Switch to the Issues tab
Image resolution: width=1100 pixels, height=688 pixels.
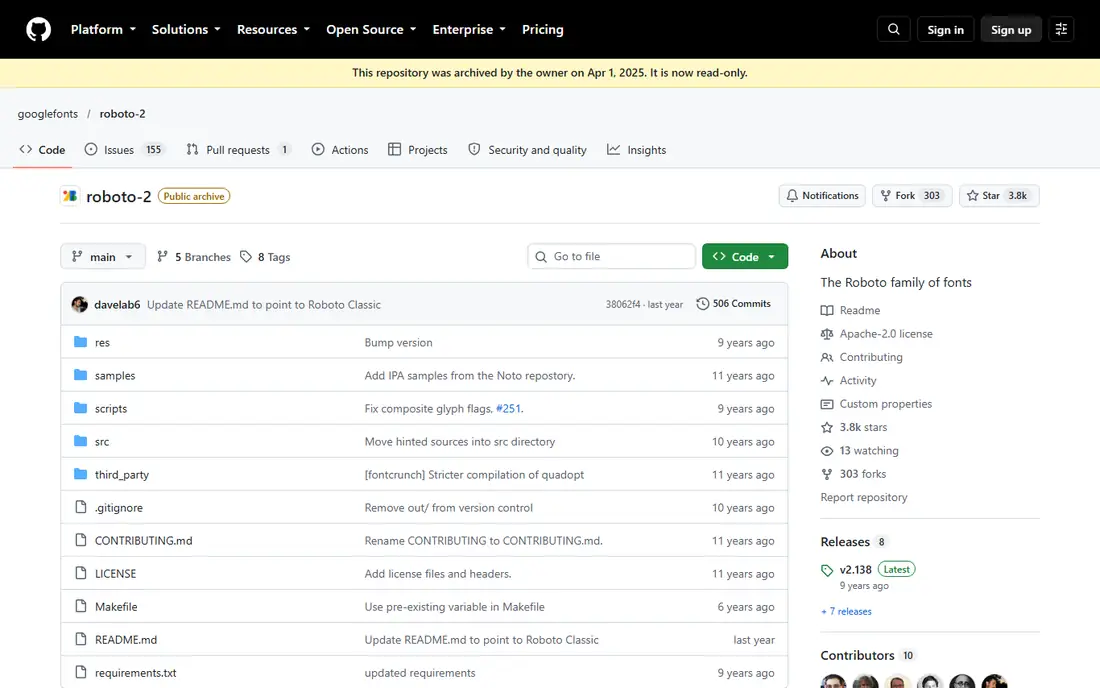123,149
